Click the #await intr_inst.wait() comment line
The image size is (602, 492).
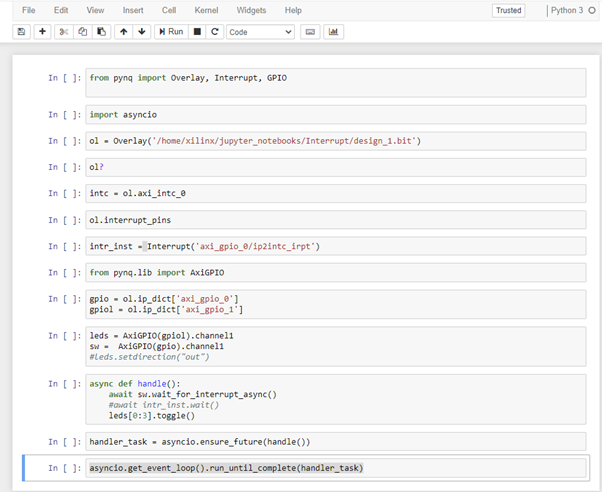pyautogui.click(x=164, y=405)
